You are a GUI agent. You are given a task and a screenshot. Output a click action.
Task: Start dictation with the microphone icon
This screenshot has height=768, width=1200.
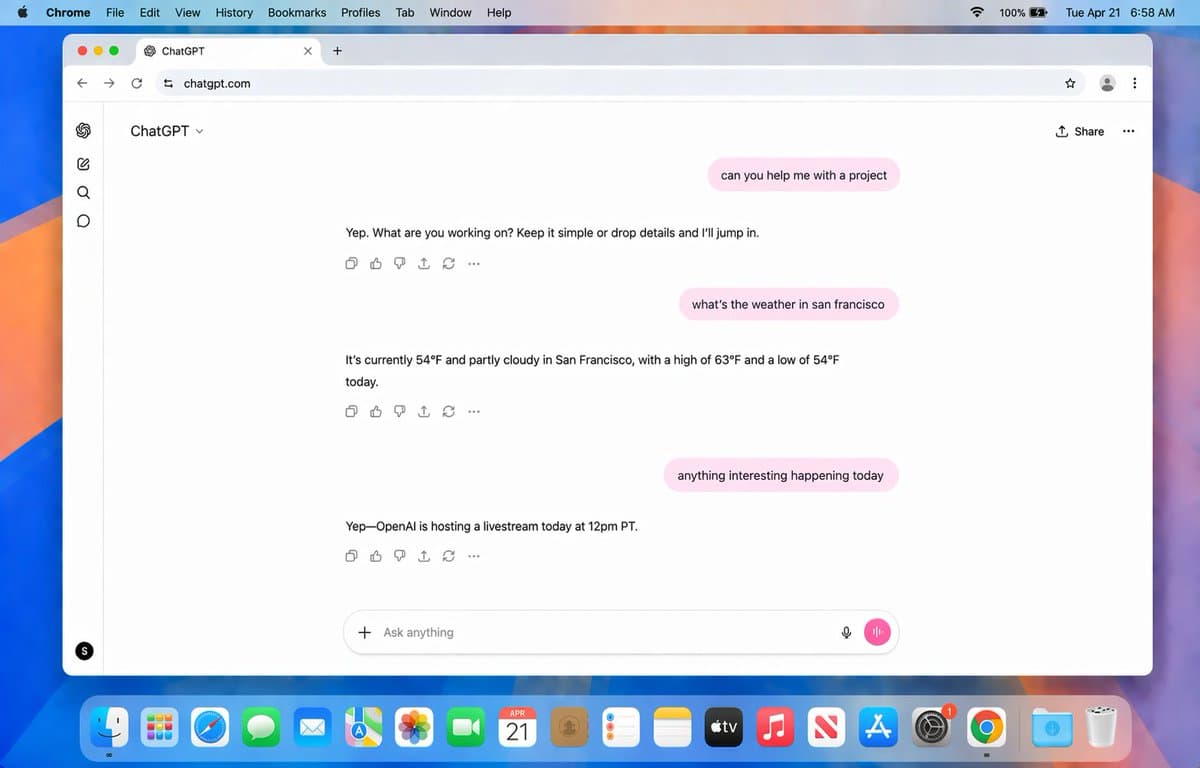pos(845,632)
